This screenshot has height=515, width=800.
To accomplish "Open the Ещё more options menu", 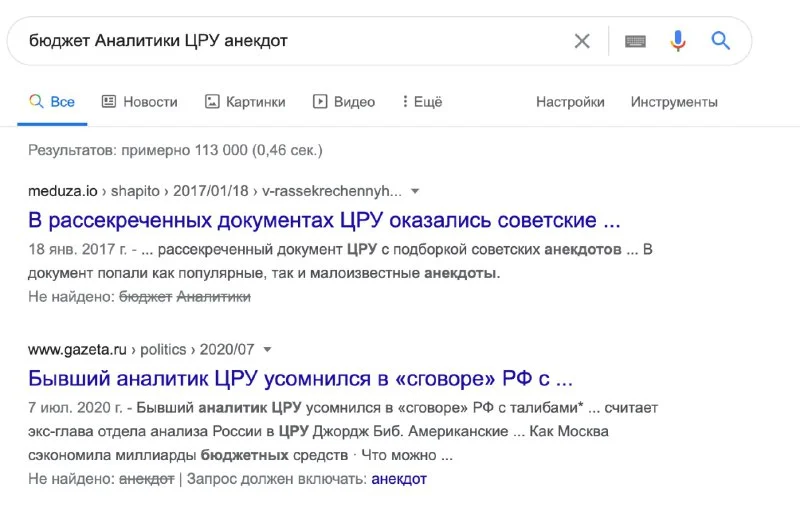I will 422,102.
